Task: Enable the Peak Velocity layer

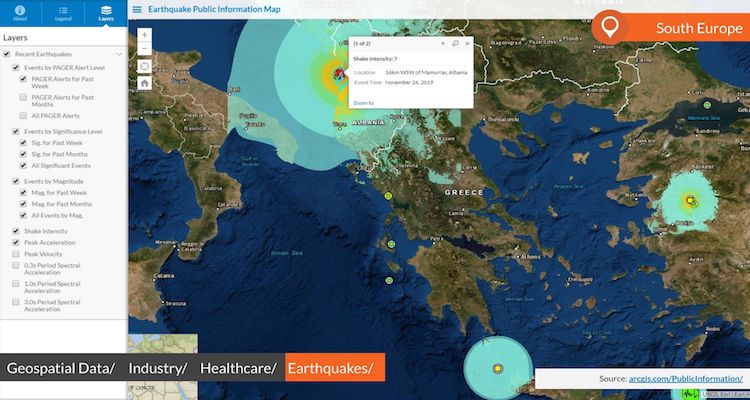Action: tap(16, 254)
